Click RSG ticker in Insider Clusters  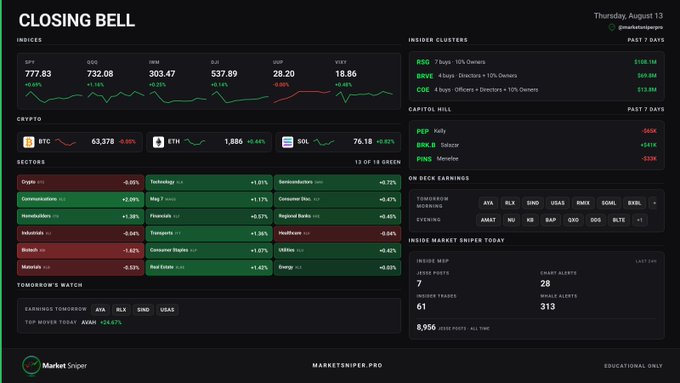tap(423, 62)
